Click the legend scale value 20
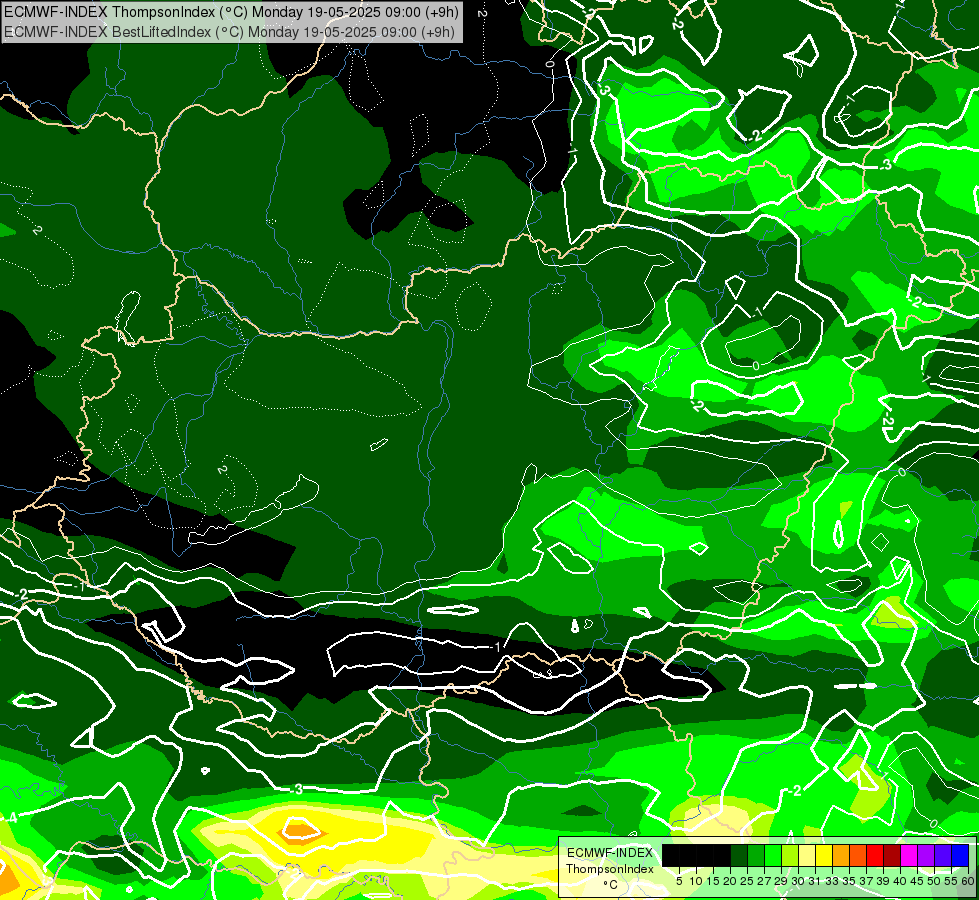This screenshot has width=979, height=900. pyautogui.click(x=730, y=881)
